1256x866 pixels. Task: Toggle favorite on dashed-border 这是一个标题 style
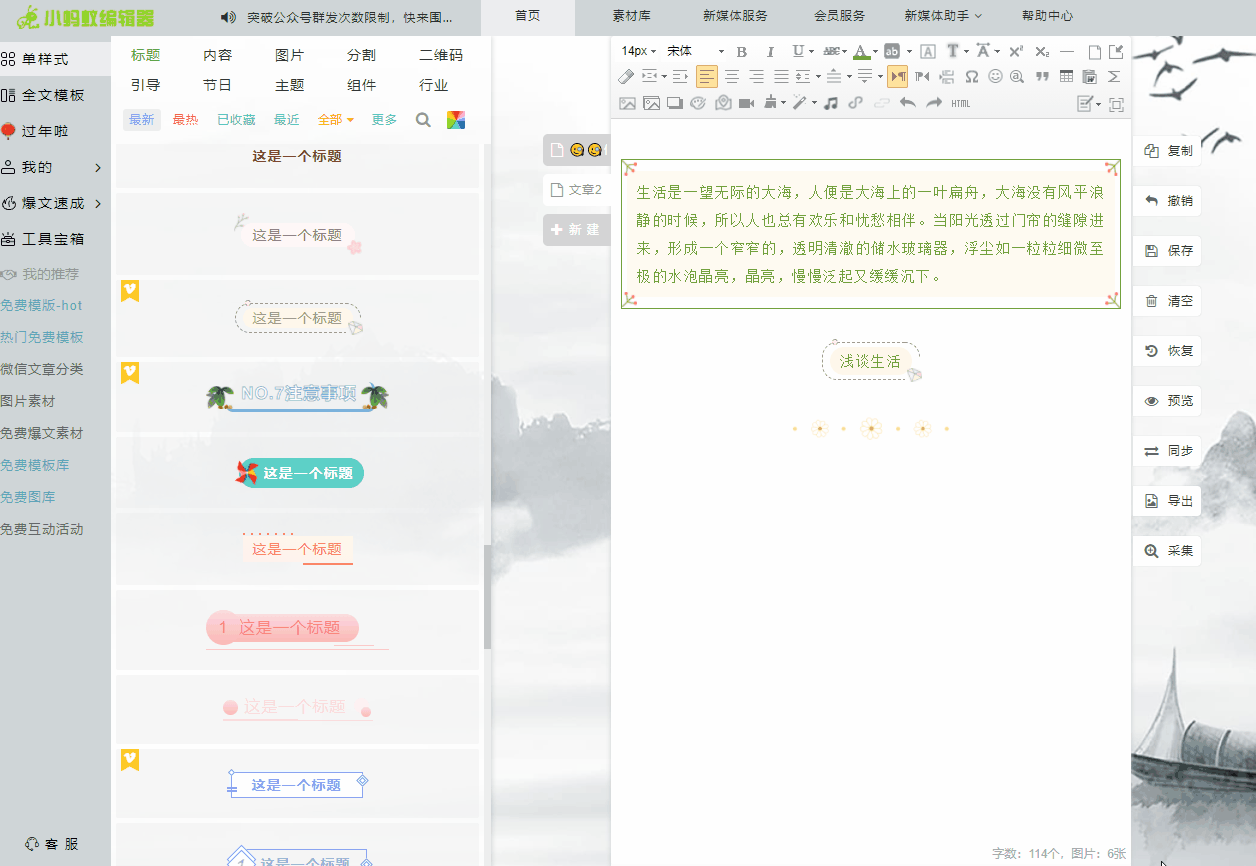[130, 290]
